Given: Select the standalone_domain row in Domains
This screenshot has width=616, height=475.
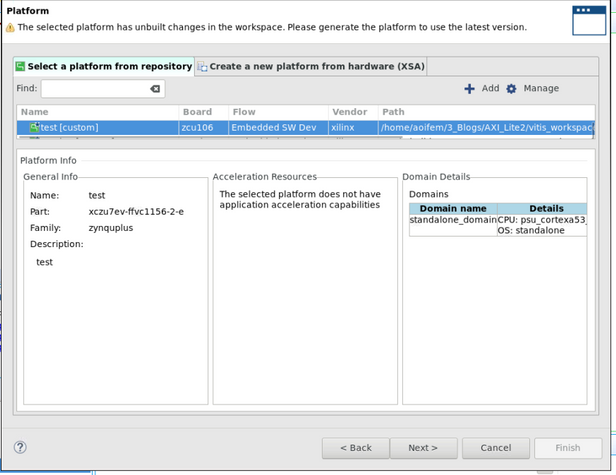Looking at the screenshot, I should point(453,219).
